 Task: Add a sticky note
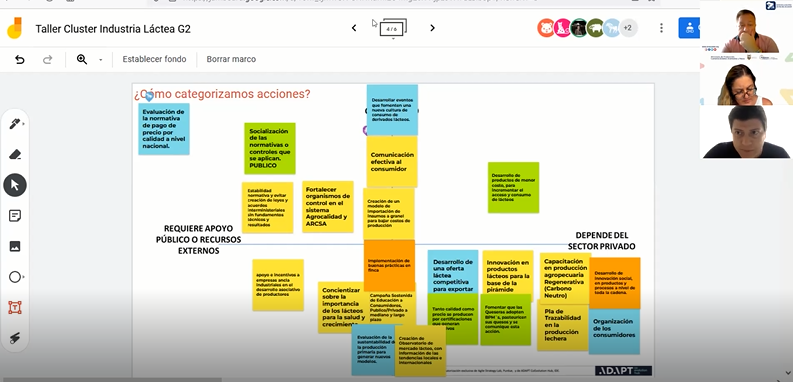[15, 216]
